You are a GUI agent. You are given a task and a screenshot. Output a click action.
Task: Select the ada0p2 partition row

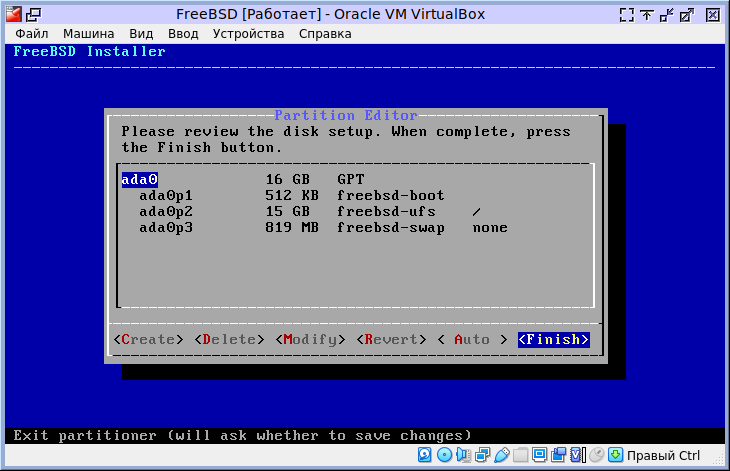pyautogui.click(x=355, y=212)
